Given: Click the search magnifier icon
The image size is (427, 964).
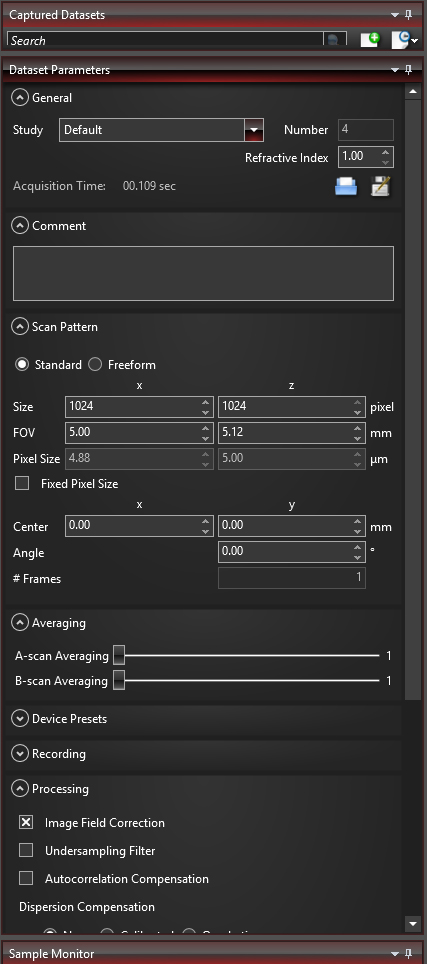Looking at the screenshot, I should click(333, 40).
